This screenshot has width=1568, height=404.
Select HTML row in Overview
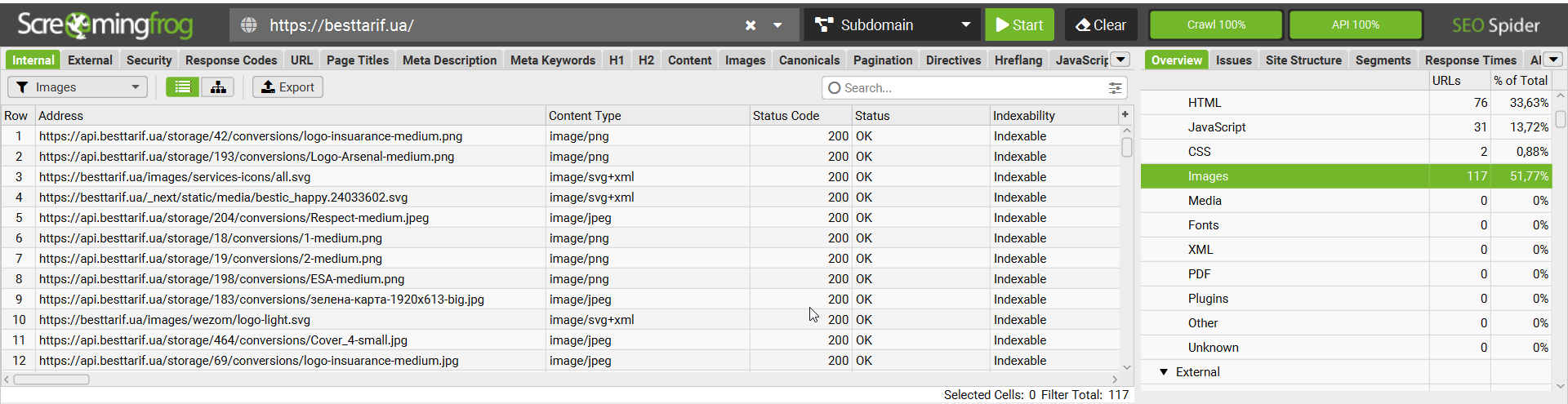pyautogui.click(x=1346, y=102)
